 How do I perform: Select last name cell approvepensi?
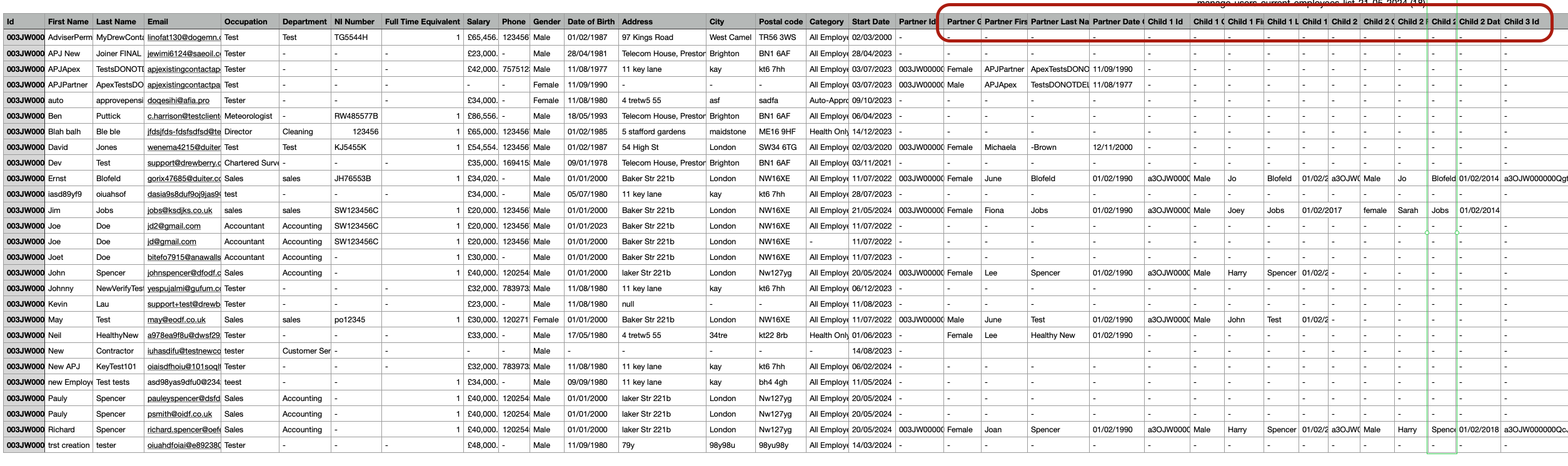(x=119, y=101)
